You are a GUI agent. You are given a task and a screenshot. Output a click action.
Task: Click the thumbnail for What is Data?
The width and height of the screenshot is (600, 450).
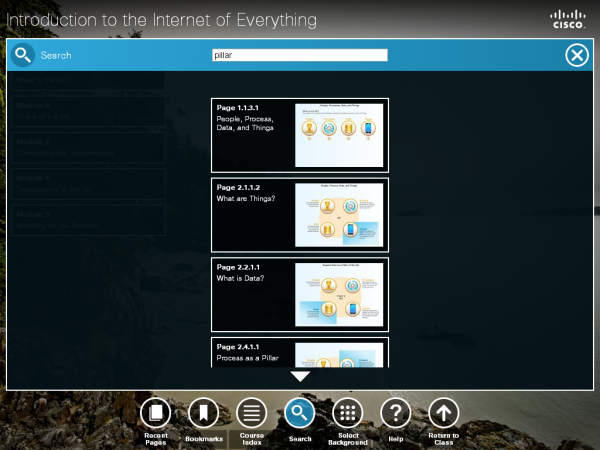coord(339,294)
